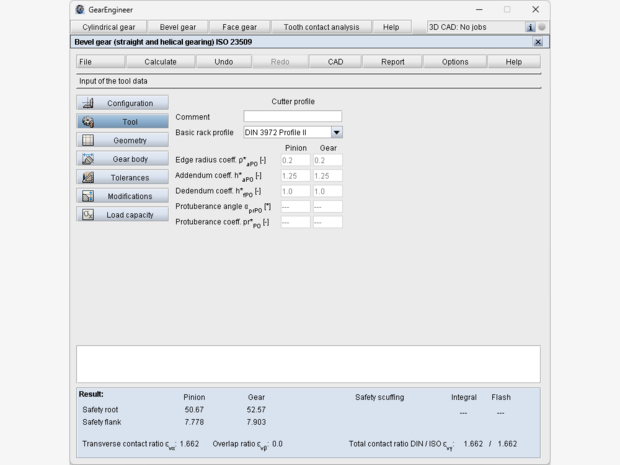620x465 pixels.
Task: Open the Tolerances section
Action: click(x=121, y=178)
